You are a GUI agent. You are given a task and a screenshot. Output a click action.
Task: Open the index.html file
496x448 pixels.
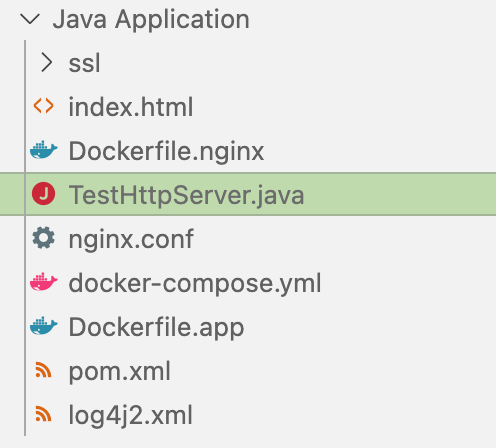(x=131, y=107)
